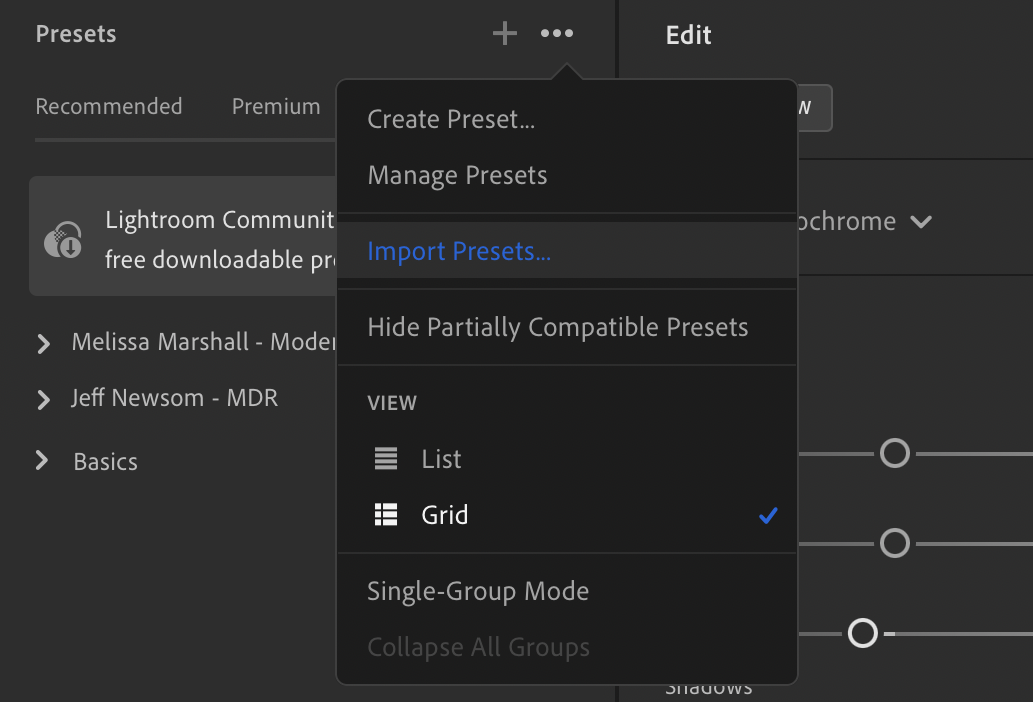Expand the Basics preset group

click(42, 460)
